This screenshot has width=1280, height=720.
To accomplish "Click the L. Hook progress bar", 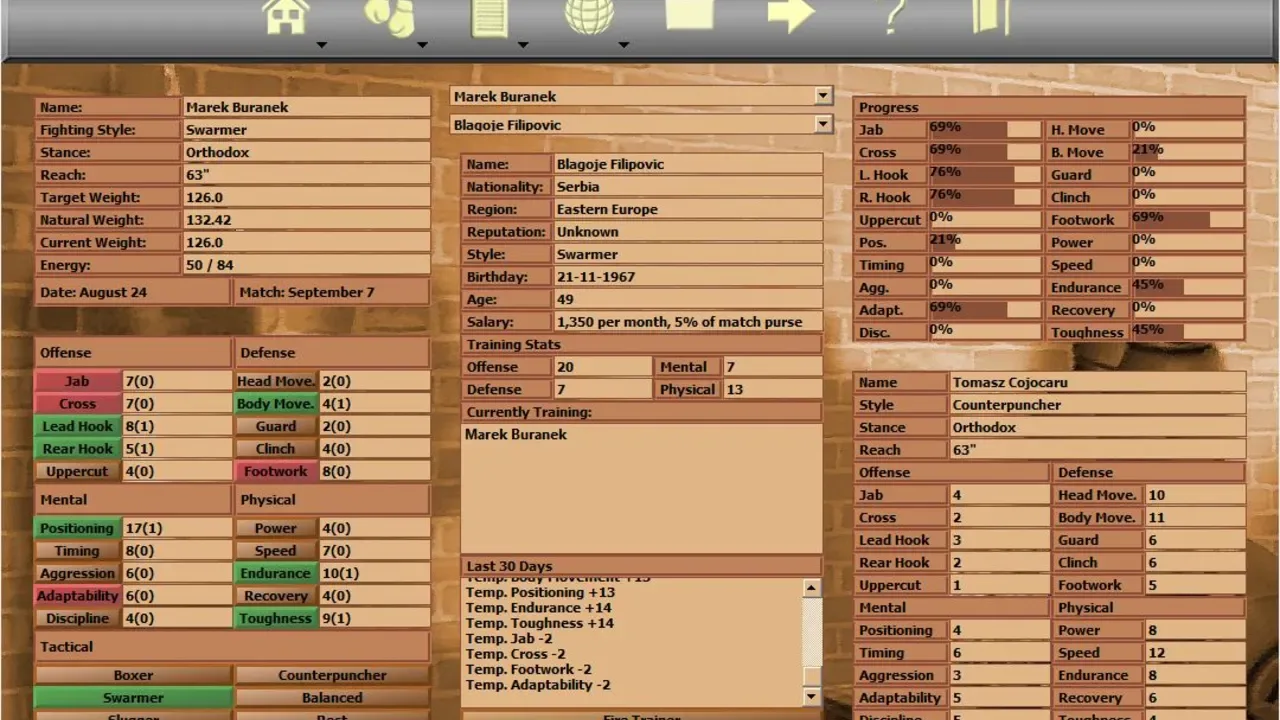I will 985,175.
